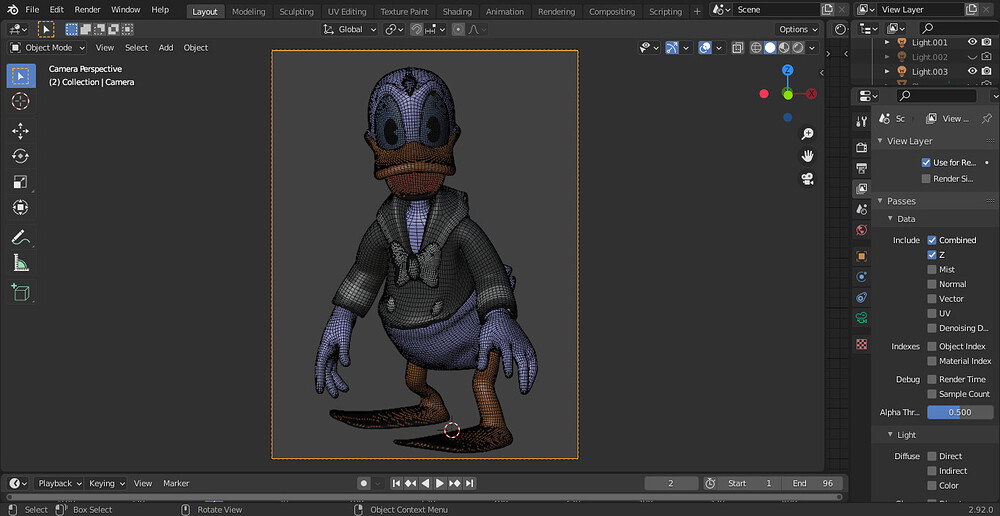The width and height of the screenshot is (1000, 516).
Task: Click the End frame field showing 96
Action: point(813,483)
